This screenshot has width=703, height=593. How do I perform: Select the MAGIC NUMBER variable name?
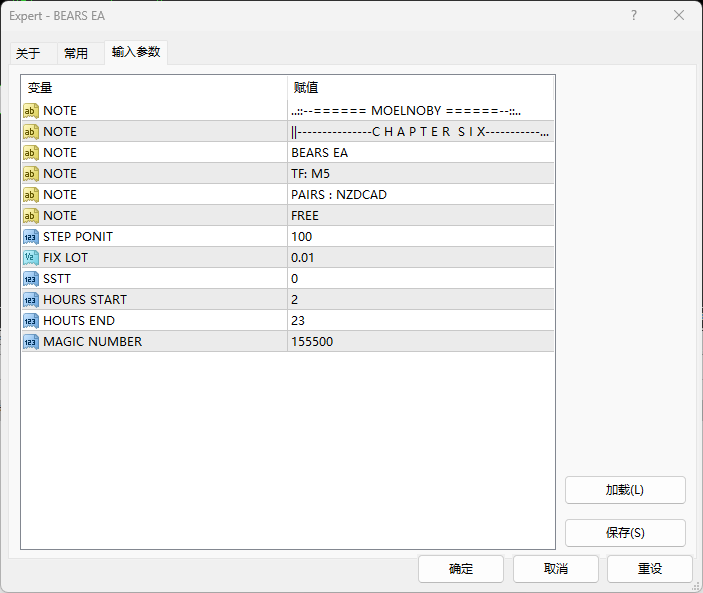coord(92,342)
